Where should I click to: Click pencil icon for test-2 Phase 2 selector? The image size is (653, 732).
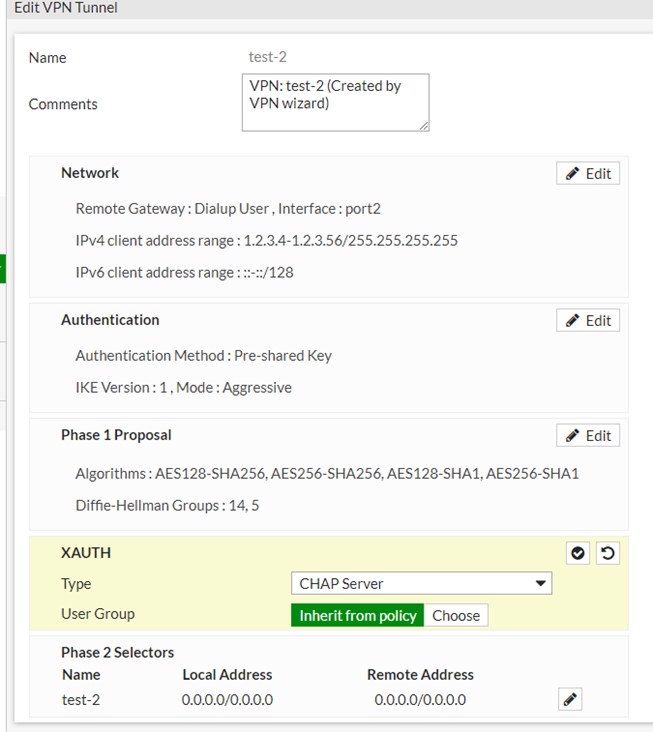570,700
